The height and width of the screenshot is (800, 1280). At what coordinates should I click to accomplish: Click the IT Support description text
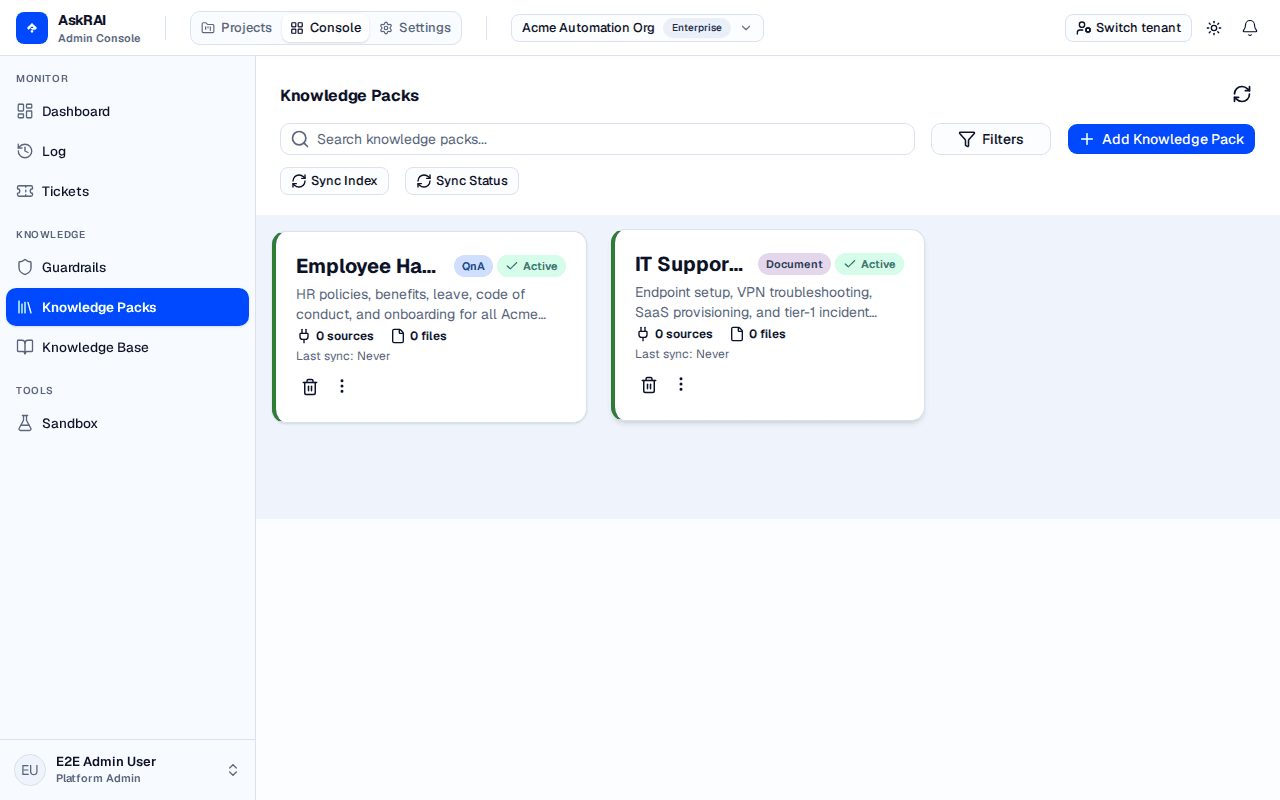pyautogui.click(x=756, y=302)
